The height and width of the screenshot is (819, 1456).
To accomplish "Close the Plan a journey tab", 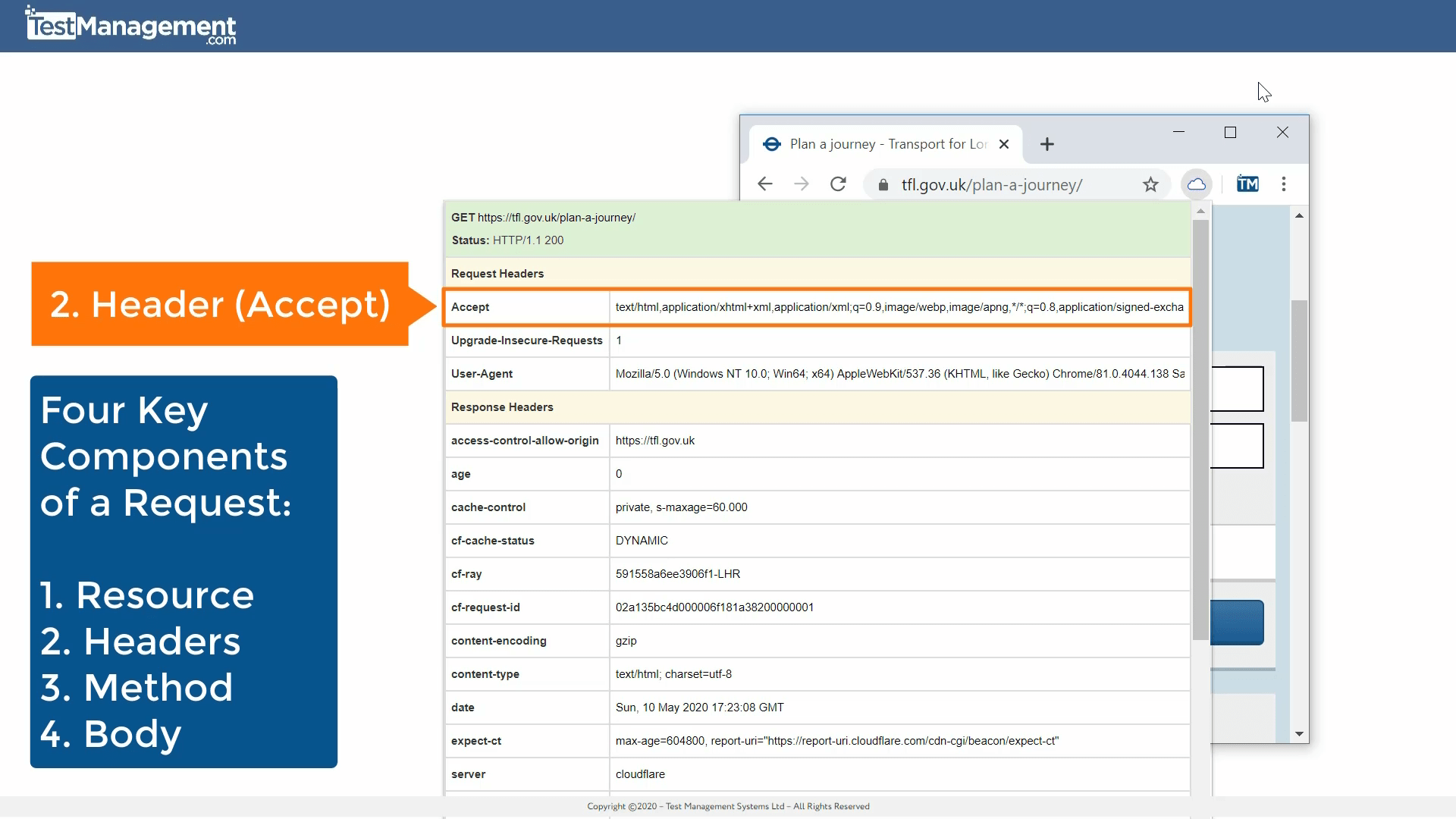I will [x=1005, y=143].
